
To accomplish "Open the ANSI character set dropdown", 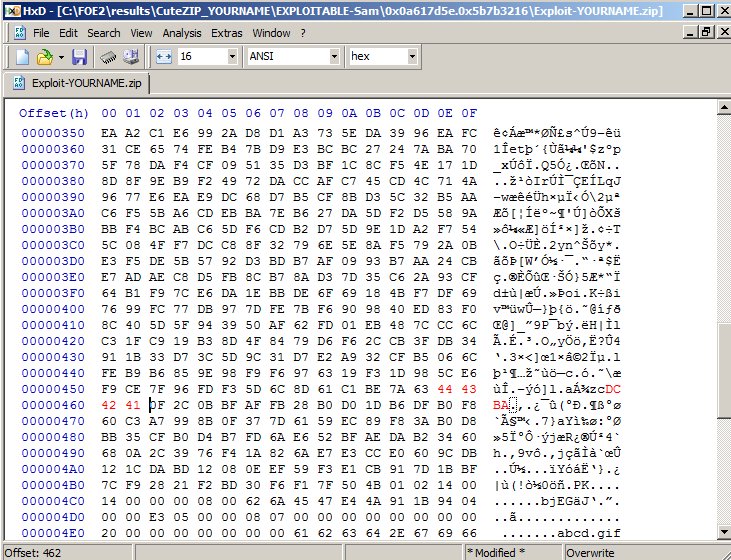I will [334, 57].
